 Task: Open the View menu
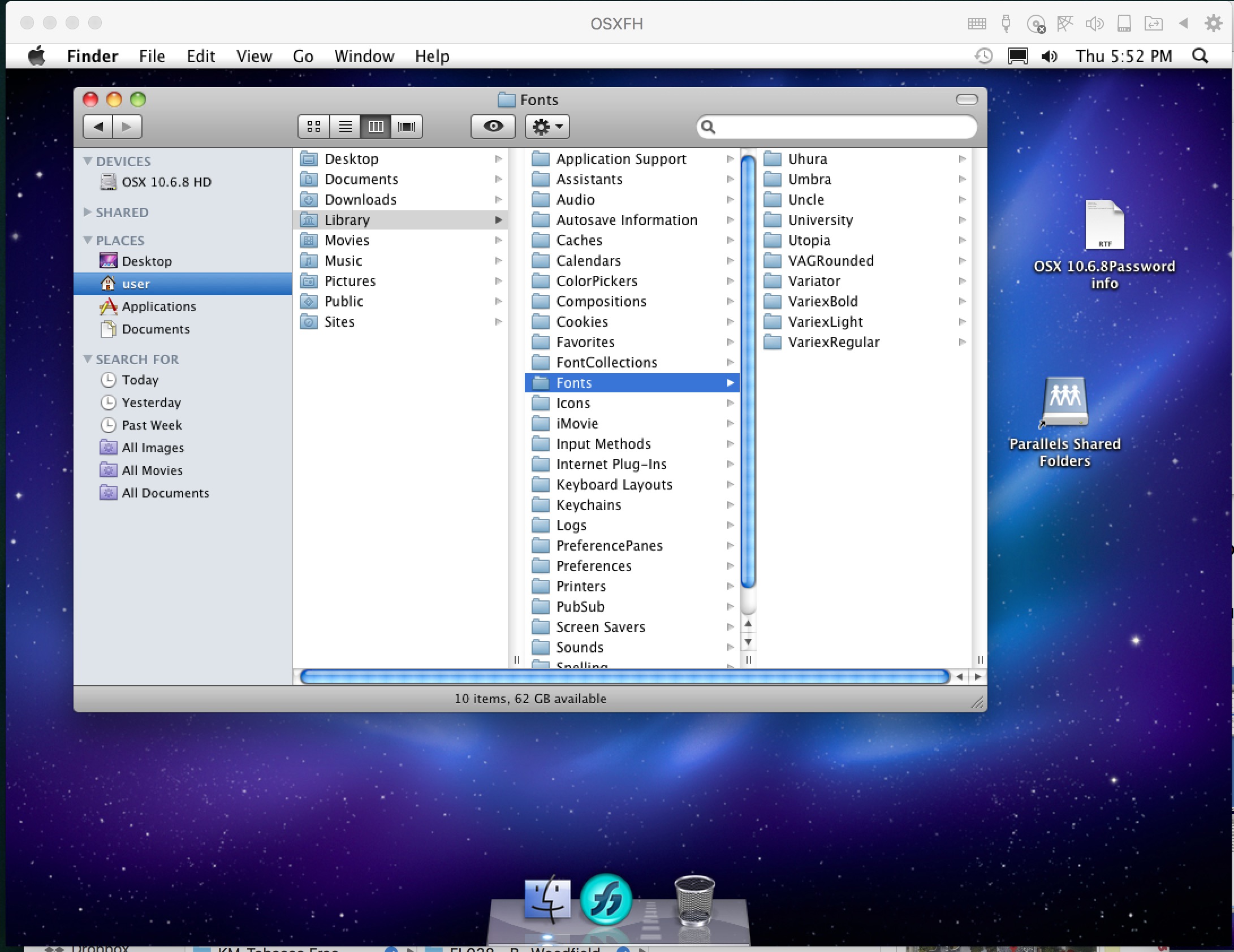coord(254,56)
